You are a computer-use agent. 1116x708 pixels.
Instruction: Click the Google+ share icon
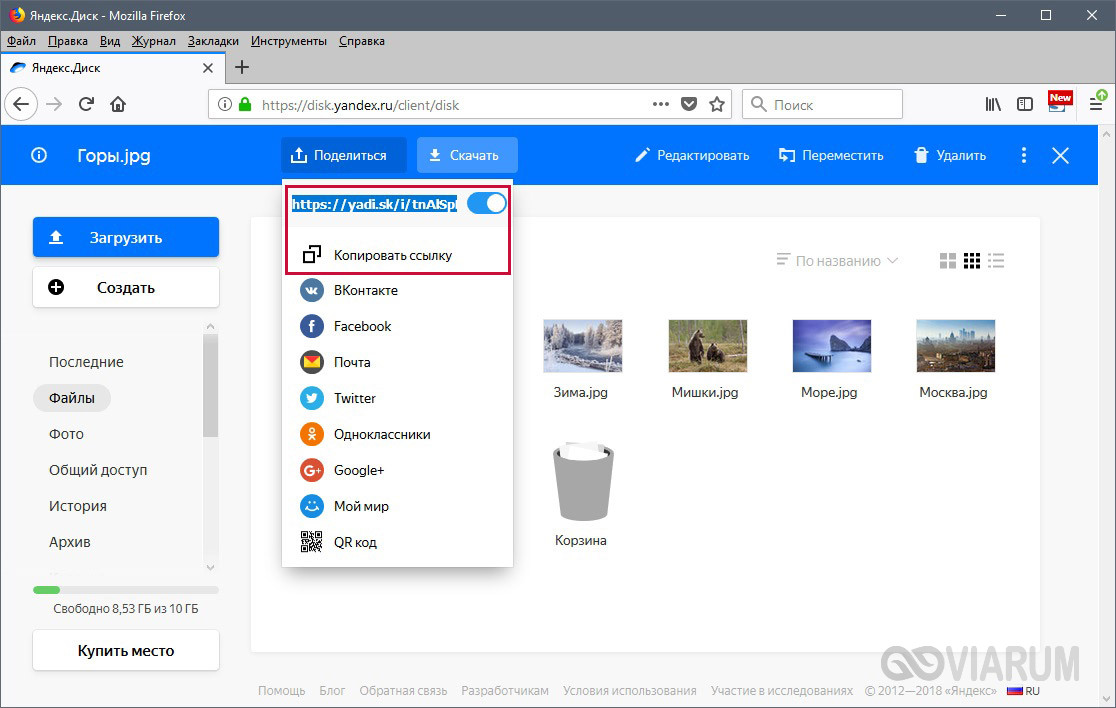pyautogui.click(x=312, y=470)
